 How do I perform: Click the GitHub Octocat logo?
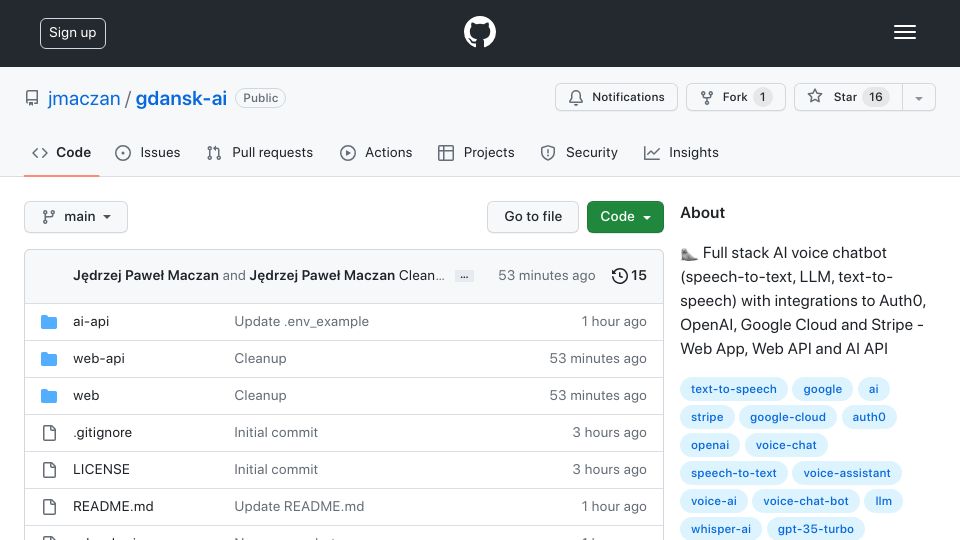tap(479, 32)
